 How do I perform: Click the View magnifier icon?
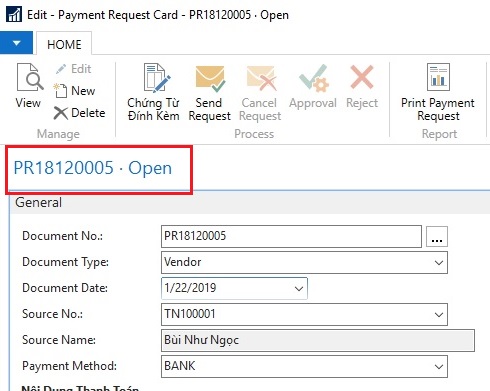click(x=30, y=77)
